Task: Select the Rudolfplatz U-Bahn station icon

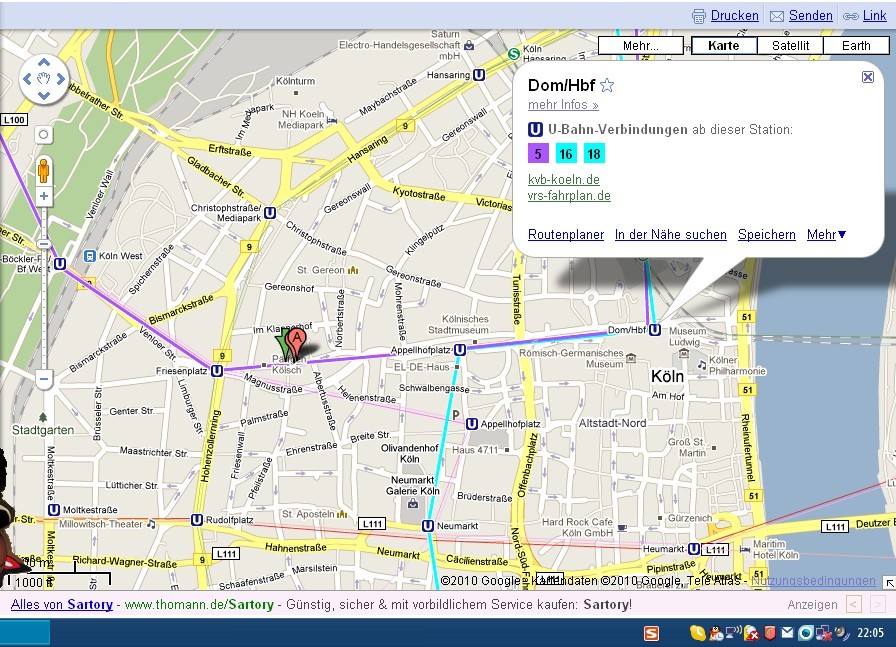Action: click(197, 520)
